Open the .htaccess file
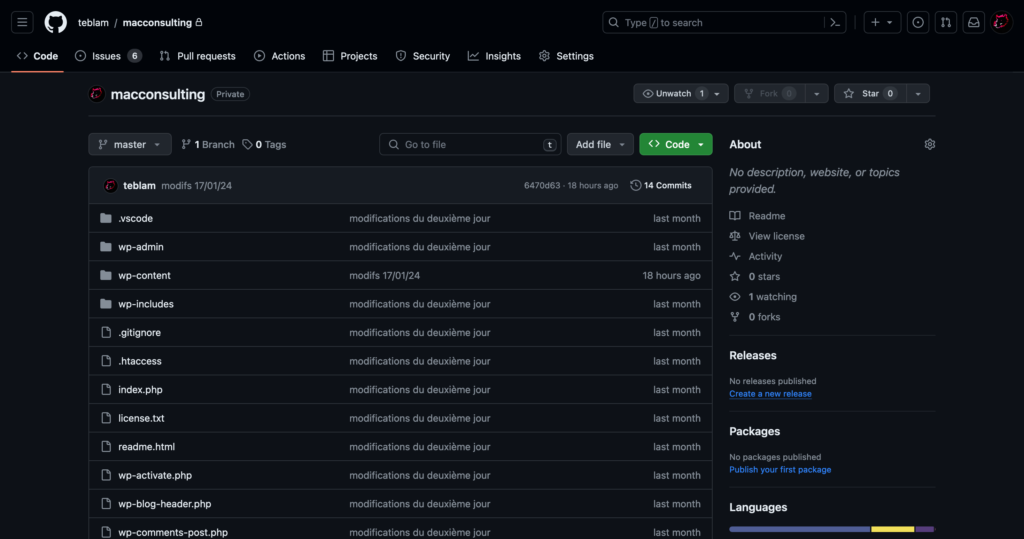Screen dimensions: 1024x539 click(140, 361)
